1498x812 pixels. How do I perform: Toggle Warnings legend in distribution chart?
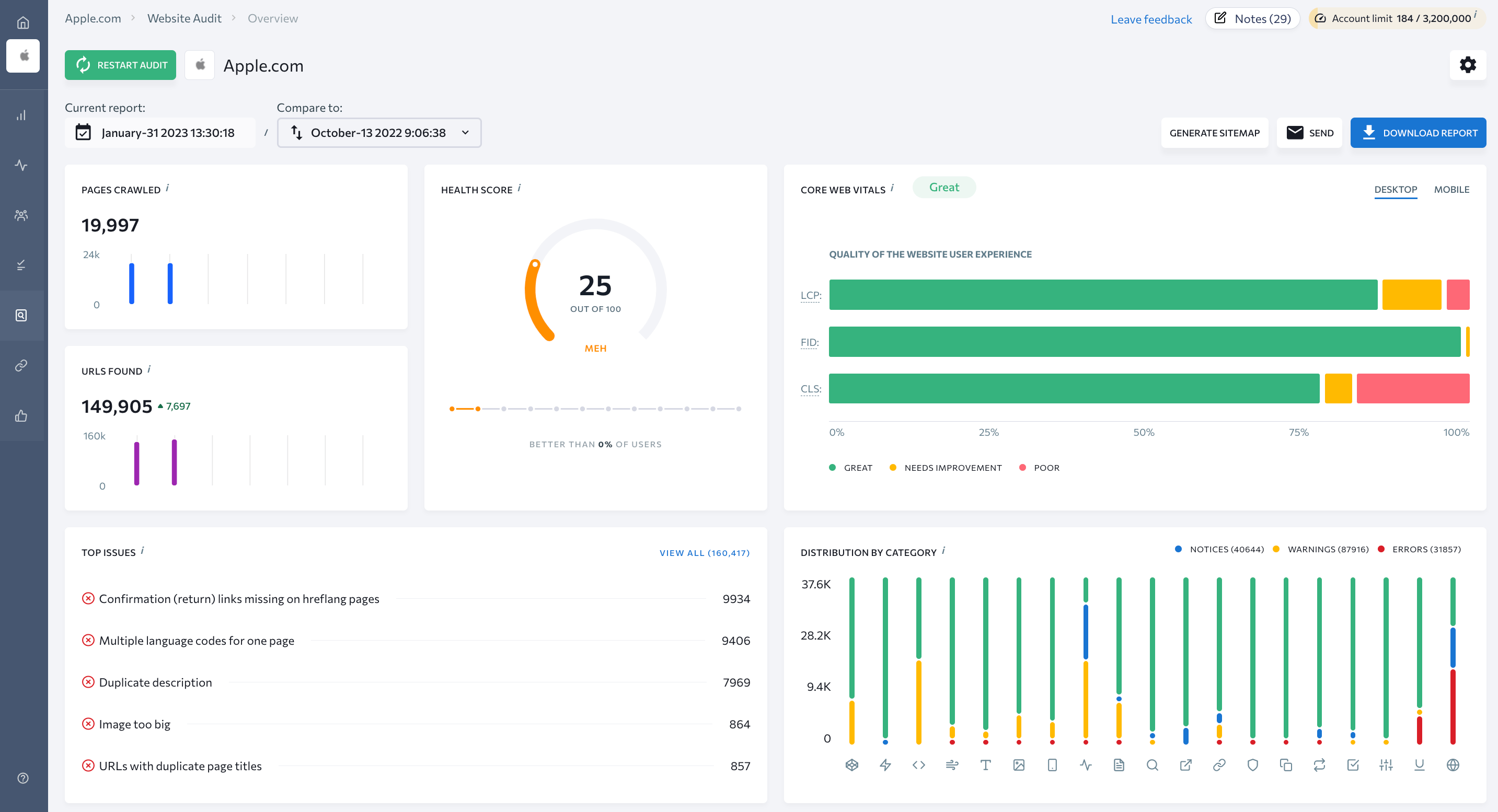pos(1321,549)
